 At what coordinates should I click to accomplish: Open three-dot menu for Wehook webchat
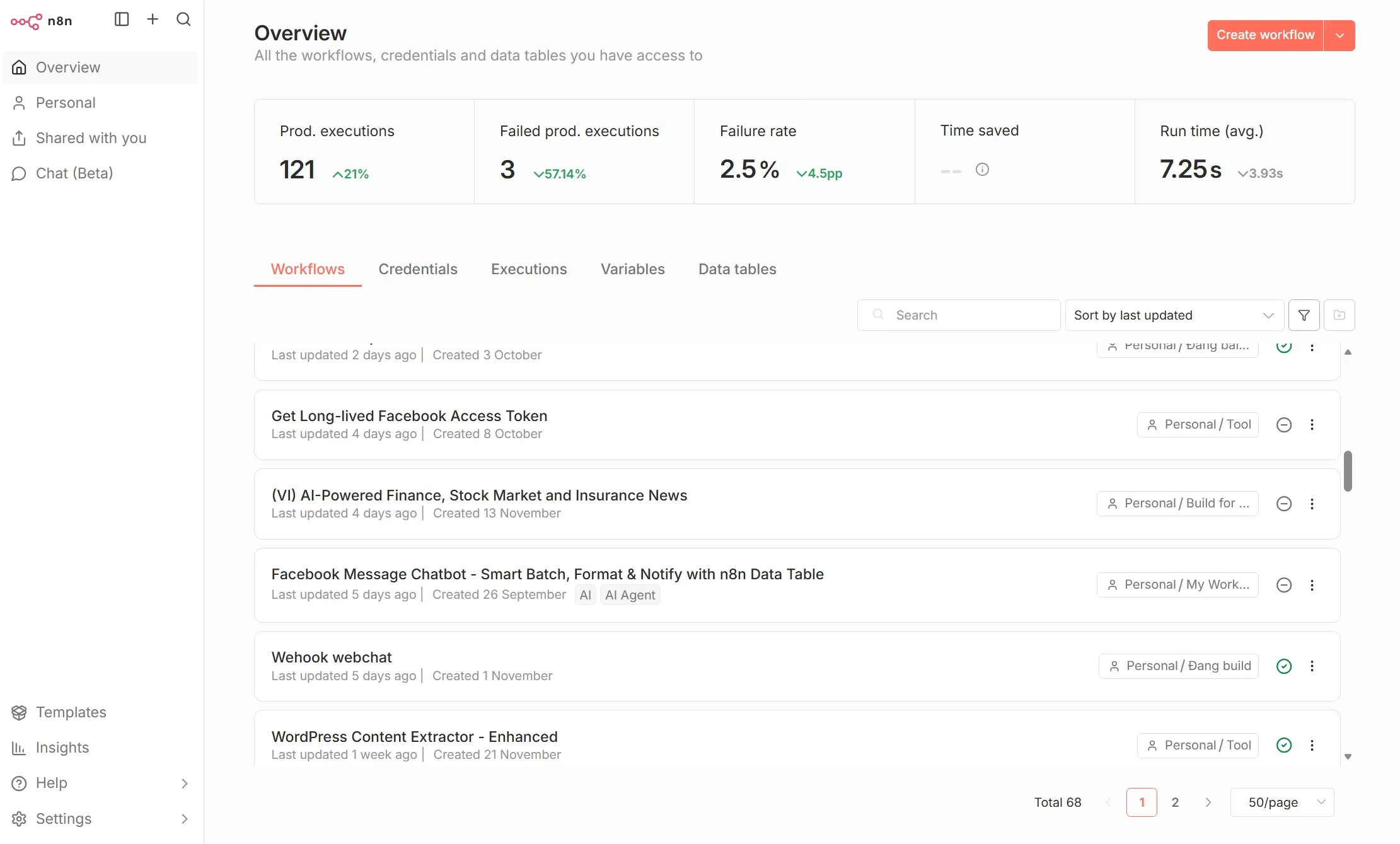1312,666
